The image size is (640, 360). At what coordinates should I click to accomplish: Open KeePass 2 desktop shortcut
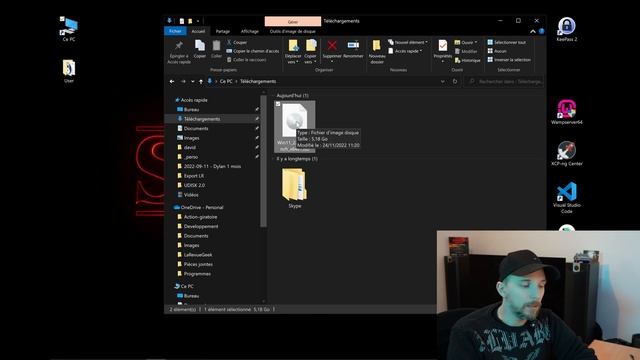[567, 29]
